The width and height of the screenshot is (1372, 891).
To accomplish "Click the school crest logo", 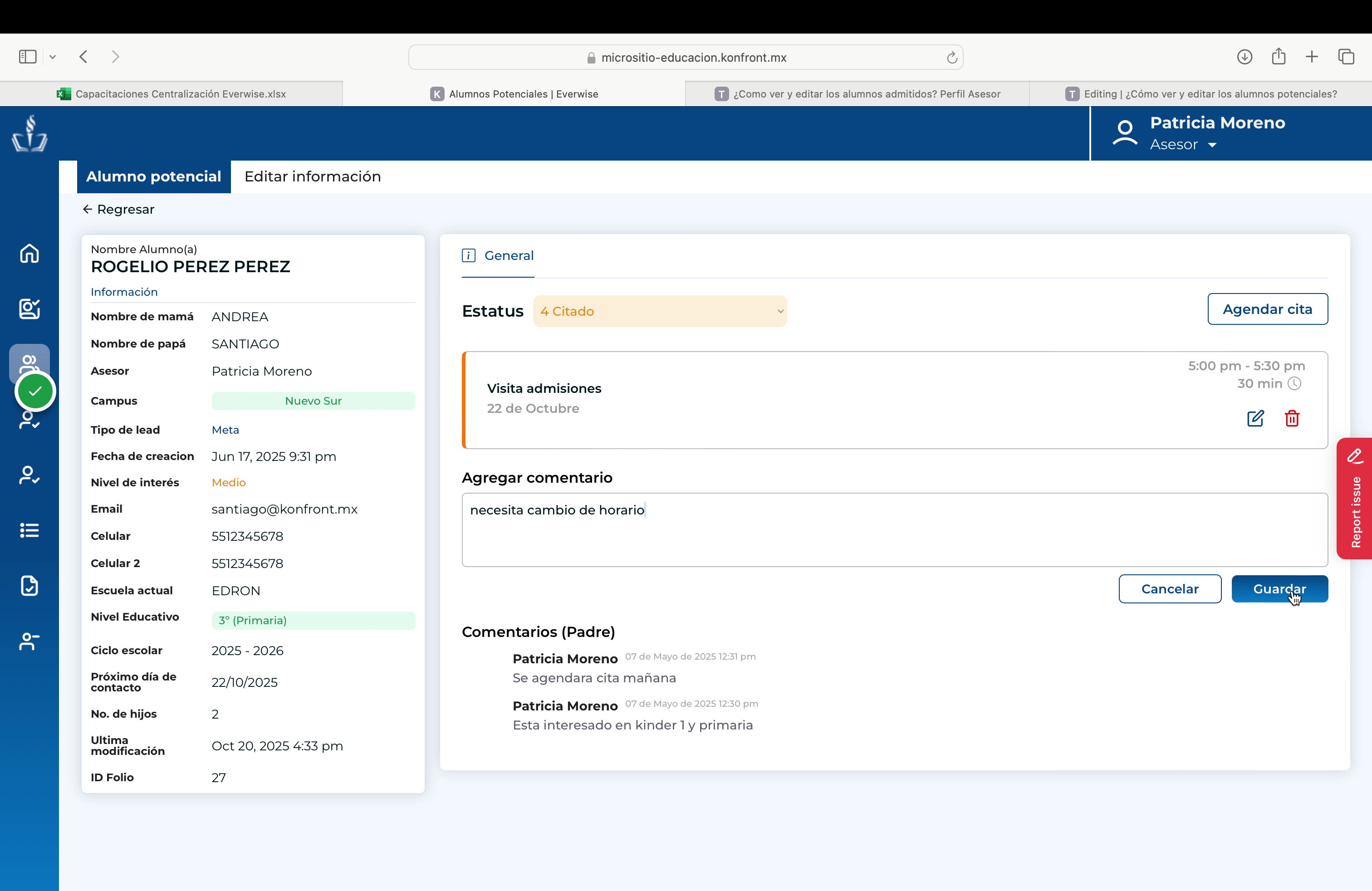I will click(x=29, y=134).
